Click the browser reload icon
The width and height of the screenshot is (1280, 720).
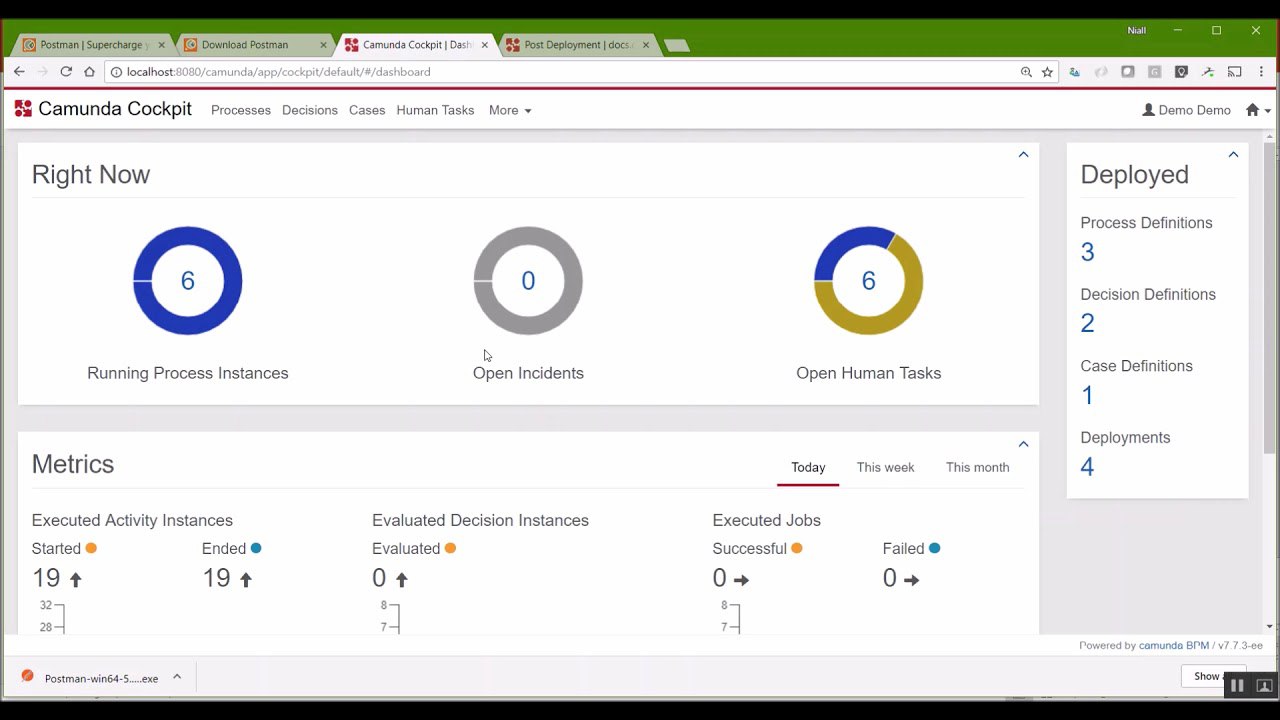coord(66,72)
